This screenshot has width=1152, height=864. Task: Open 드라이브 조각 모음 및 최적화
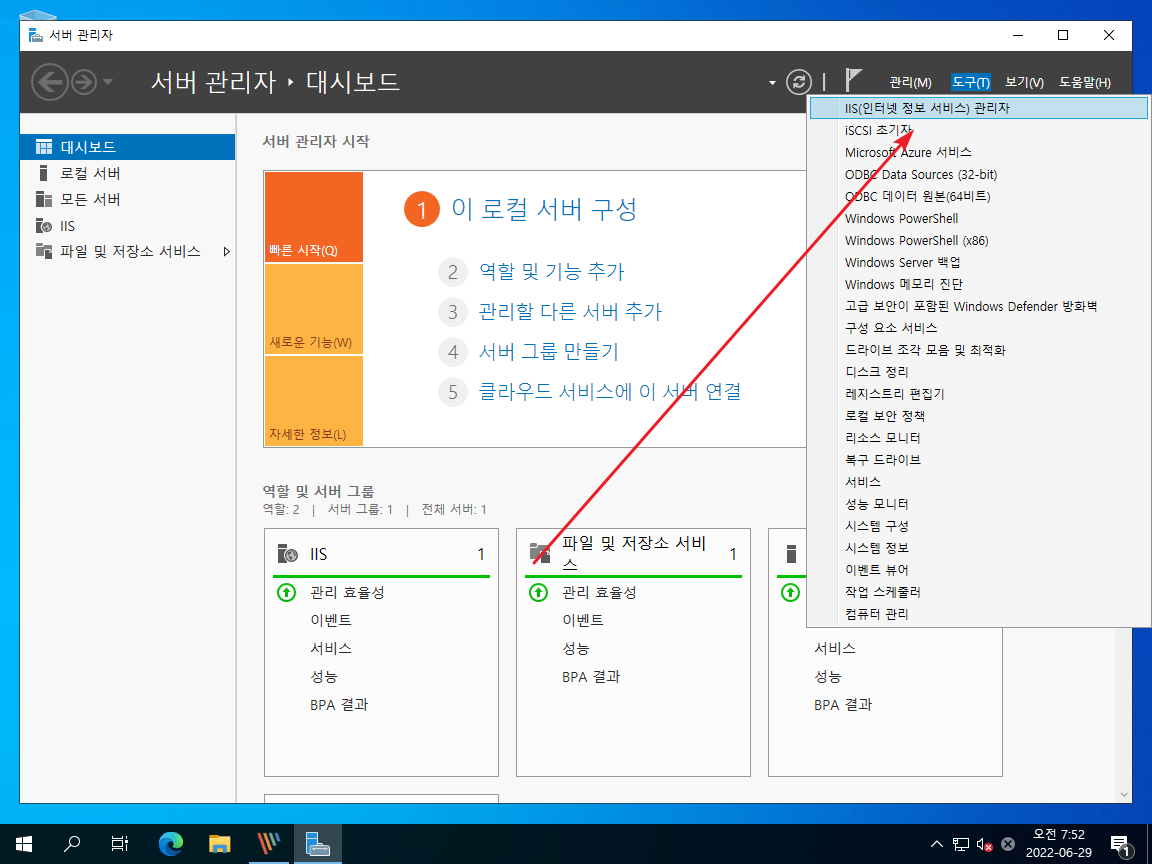click(979, 350)
